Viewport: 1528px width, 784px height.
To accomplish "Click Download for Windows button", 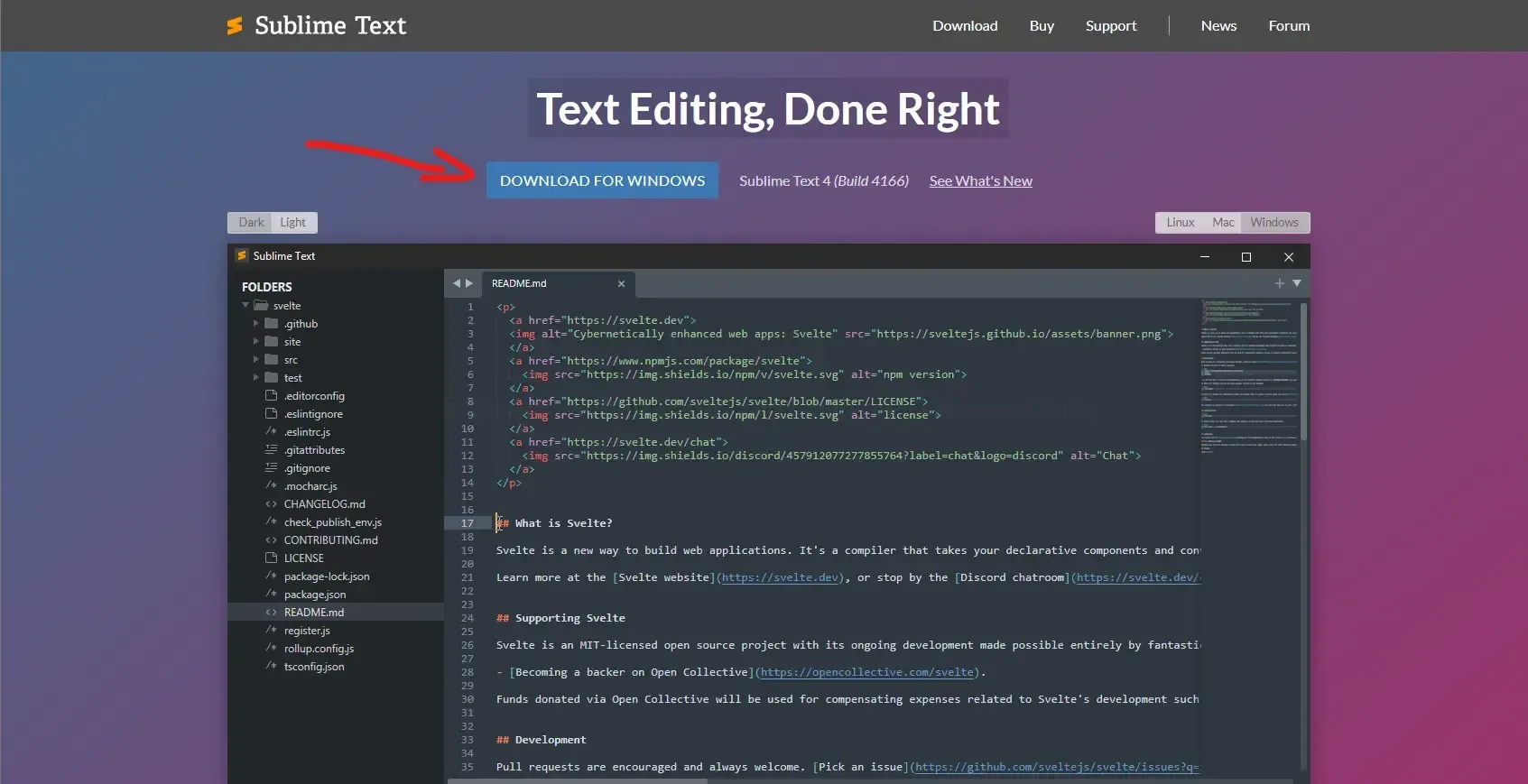I will 602,180.
